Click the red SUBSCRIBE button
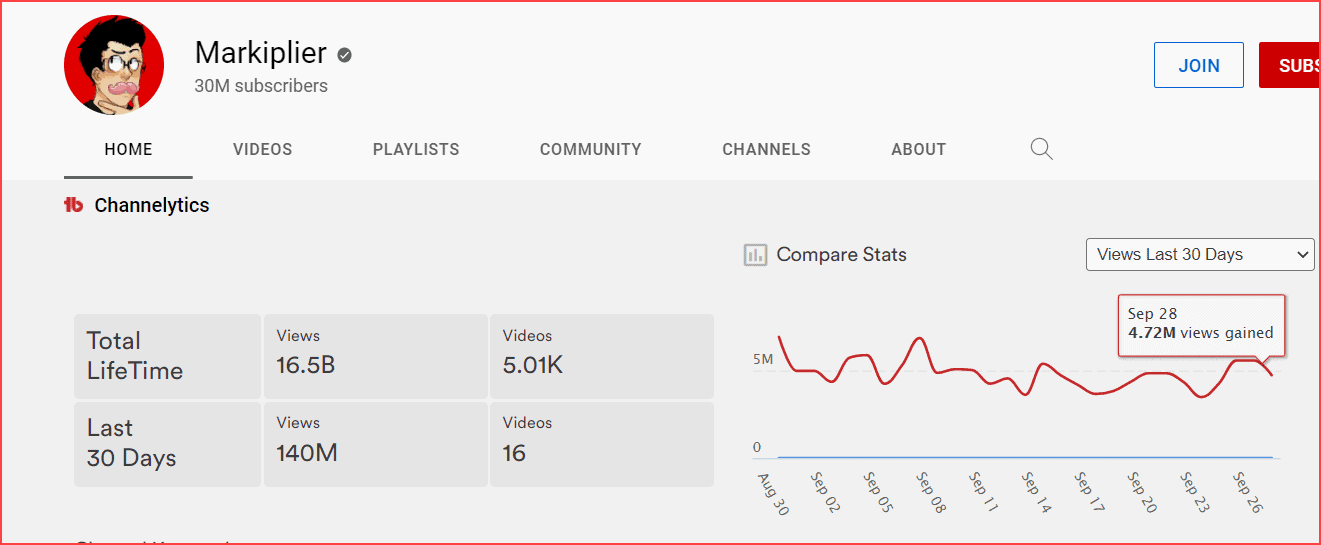This screenshot has width=1321, height=545. pos(1290,65)
